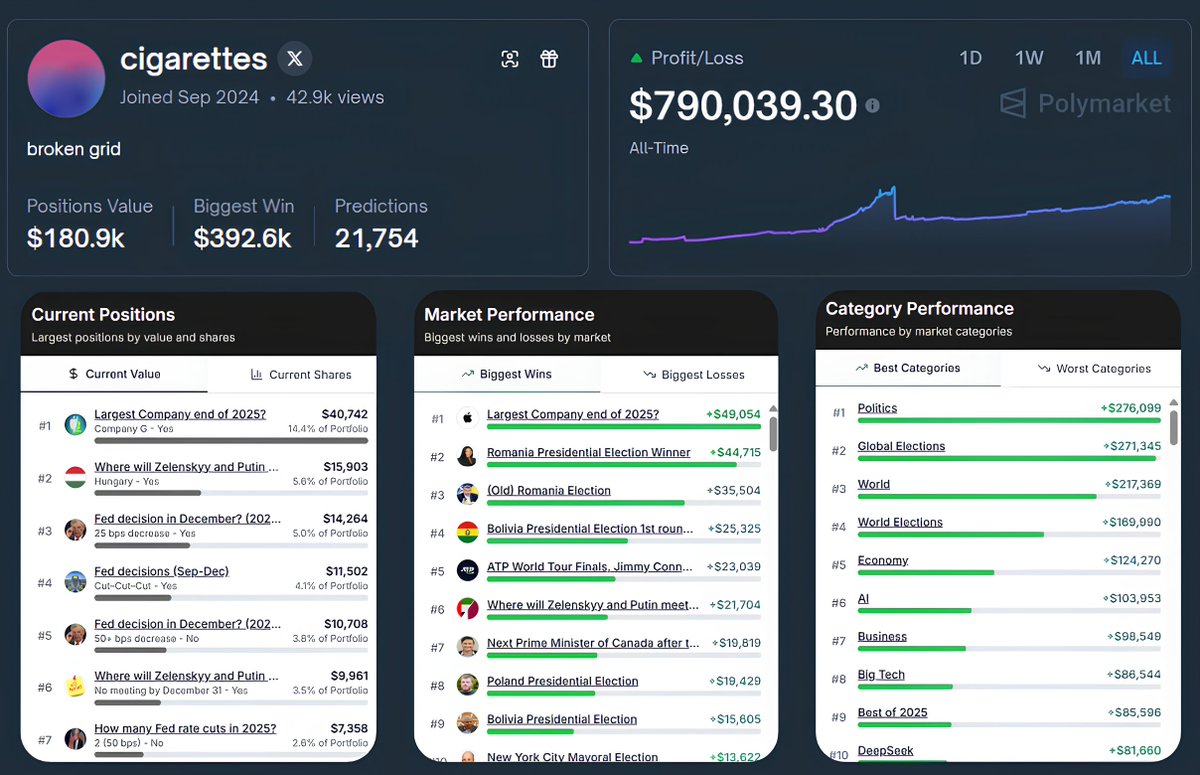Screen dimensions: 1200x775
Task: Open the Politics category link
Action: click(877, 407)
